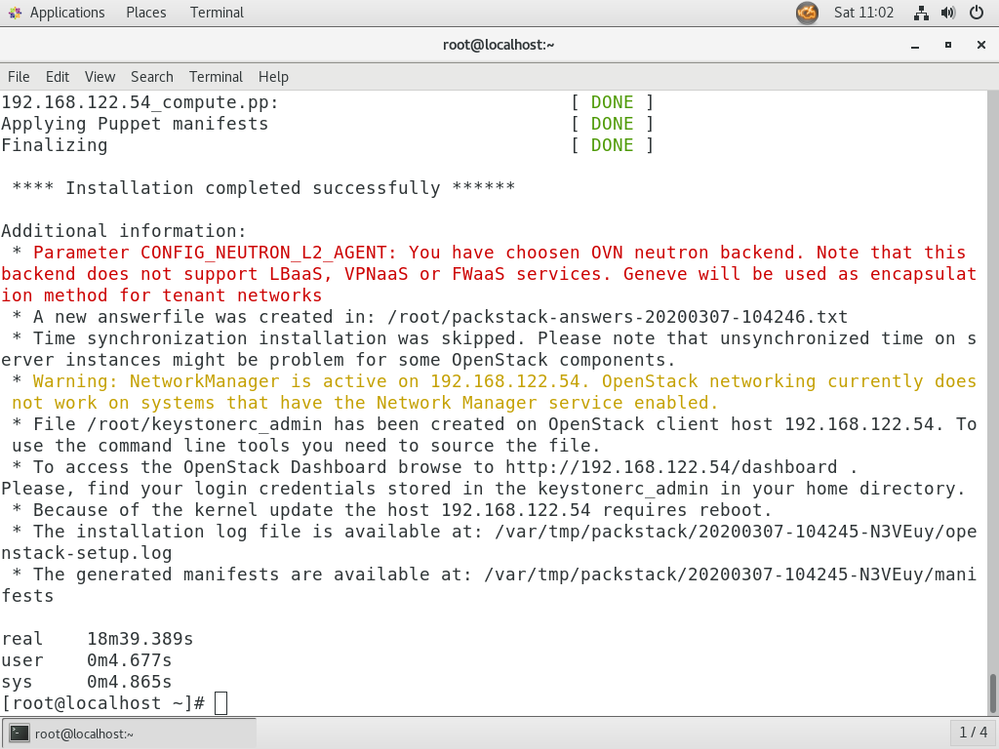
Task: Open the Edit menu
Action: point(57,77)
